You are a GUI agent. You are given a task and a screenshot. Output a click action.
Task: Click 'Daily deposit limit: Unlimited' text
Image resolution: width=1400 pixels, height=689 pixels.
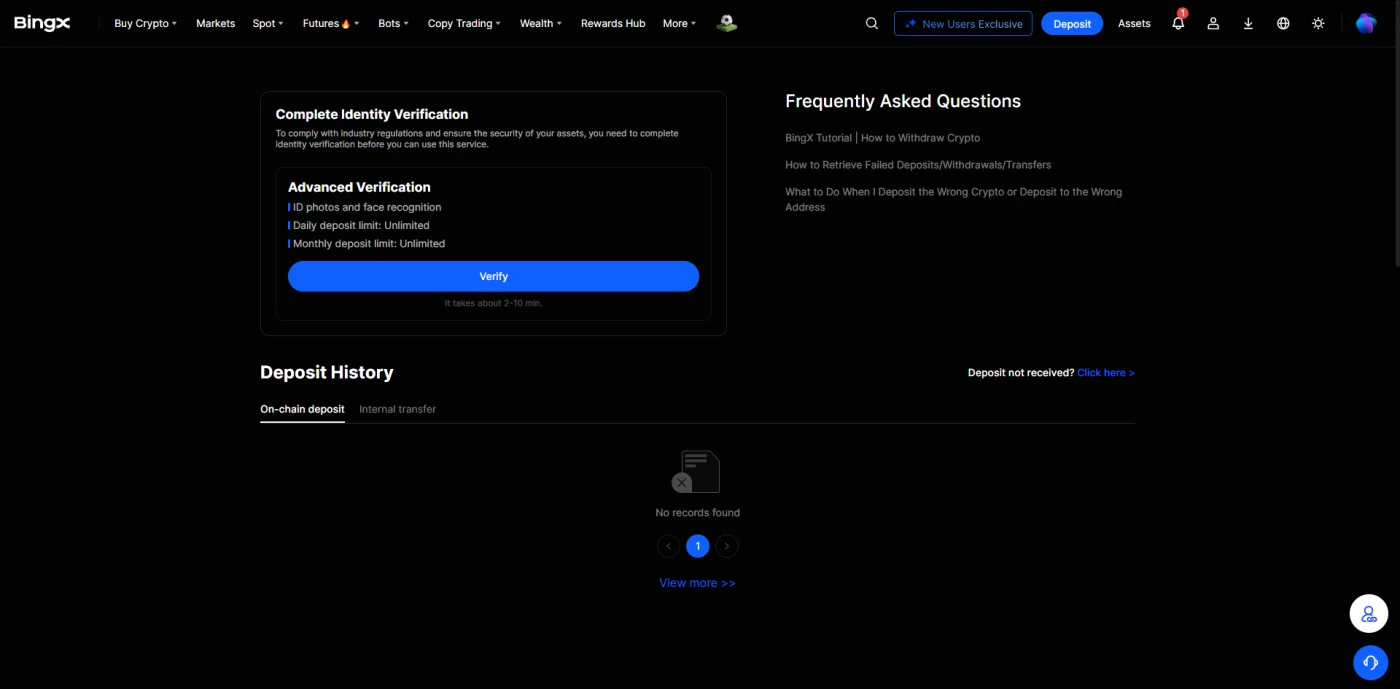pos(361,226)
